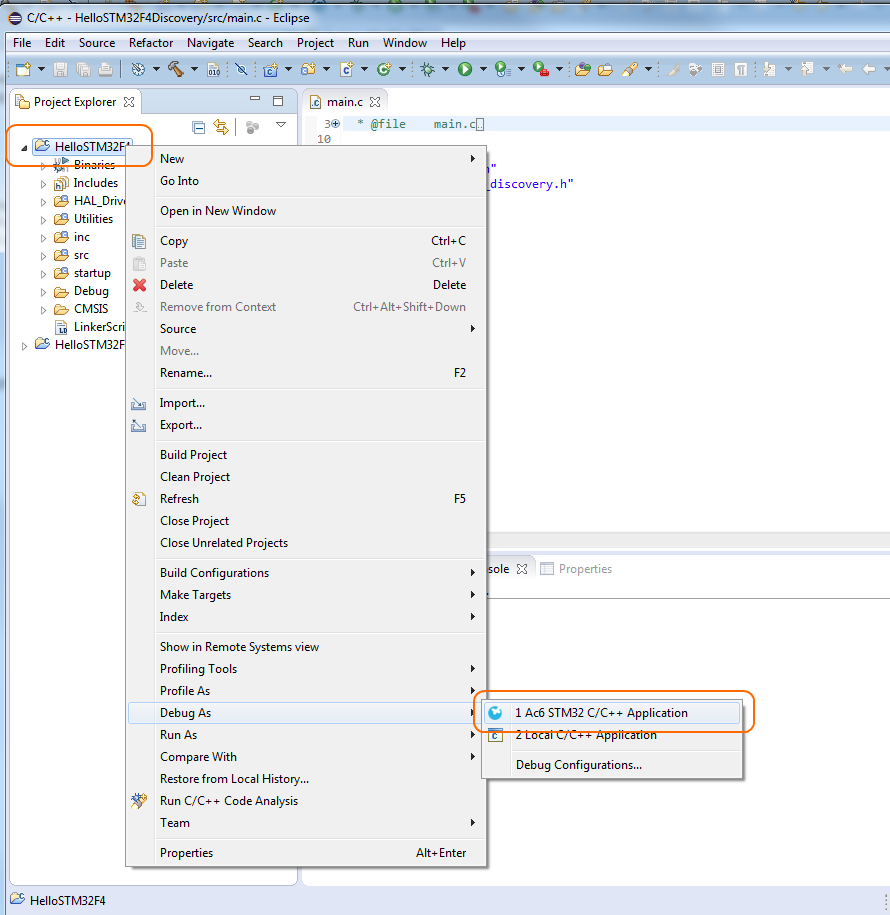890x915 pixels.
Task: Open Project Explorer view menu triangle
Action: pyautogui.click(x=281, y=125)
